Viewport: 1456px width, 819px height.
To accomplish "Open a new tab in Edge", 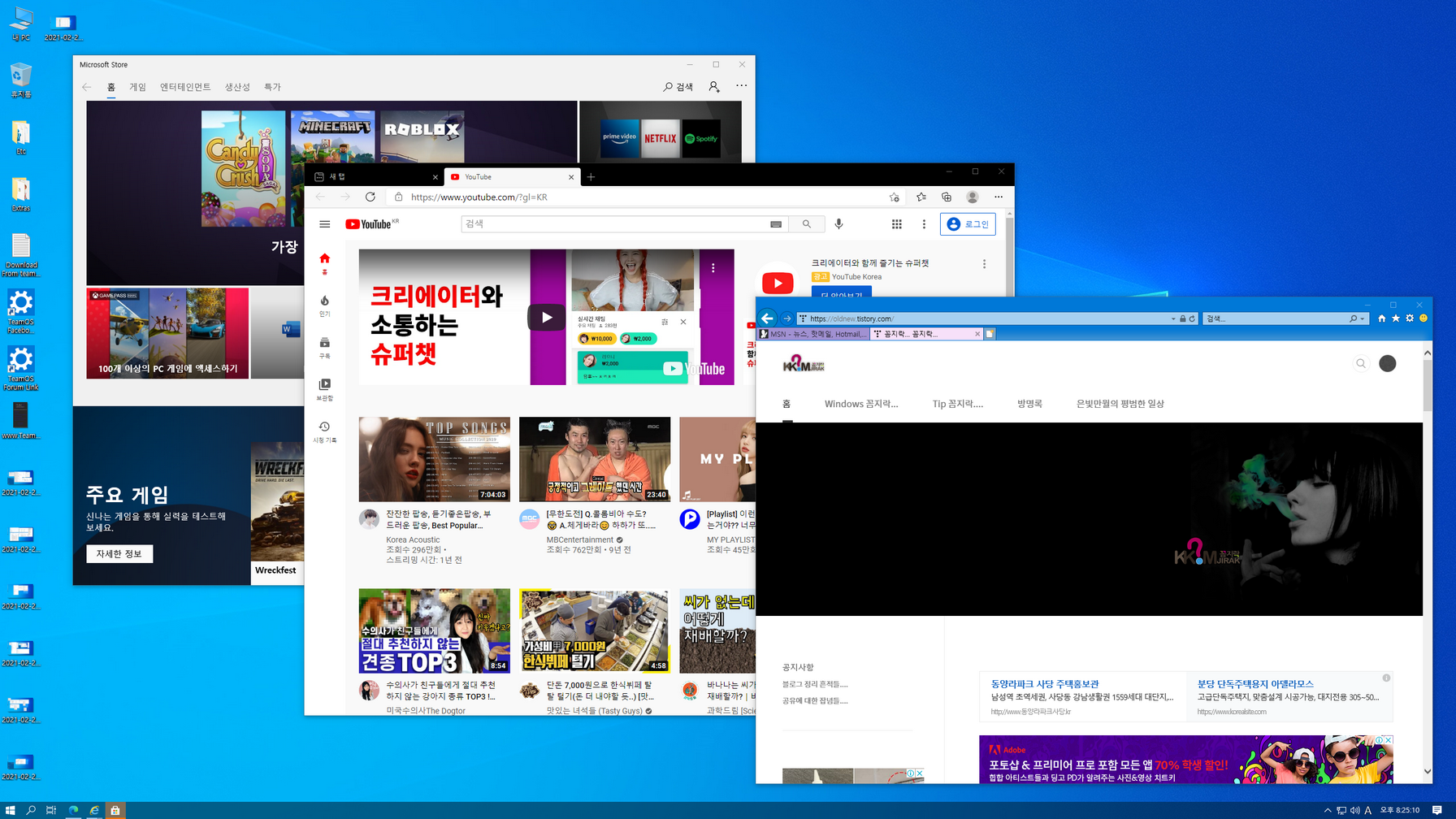I will [591, 177].
